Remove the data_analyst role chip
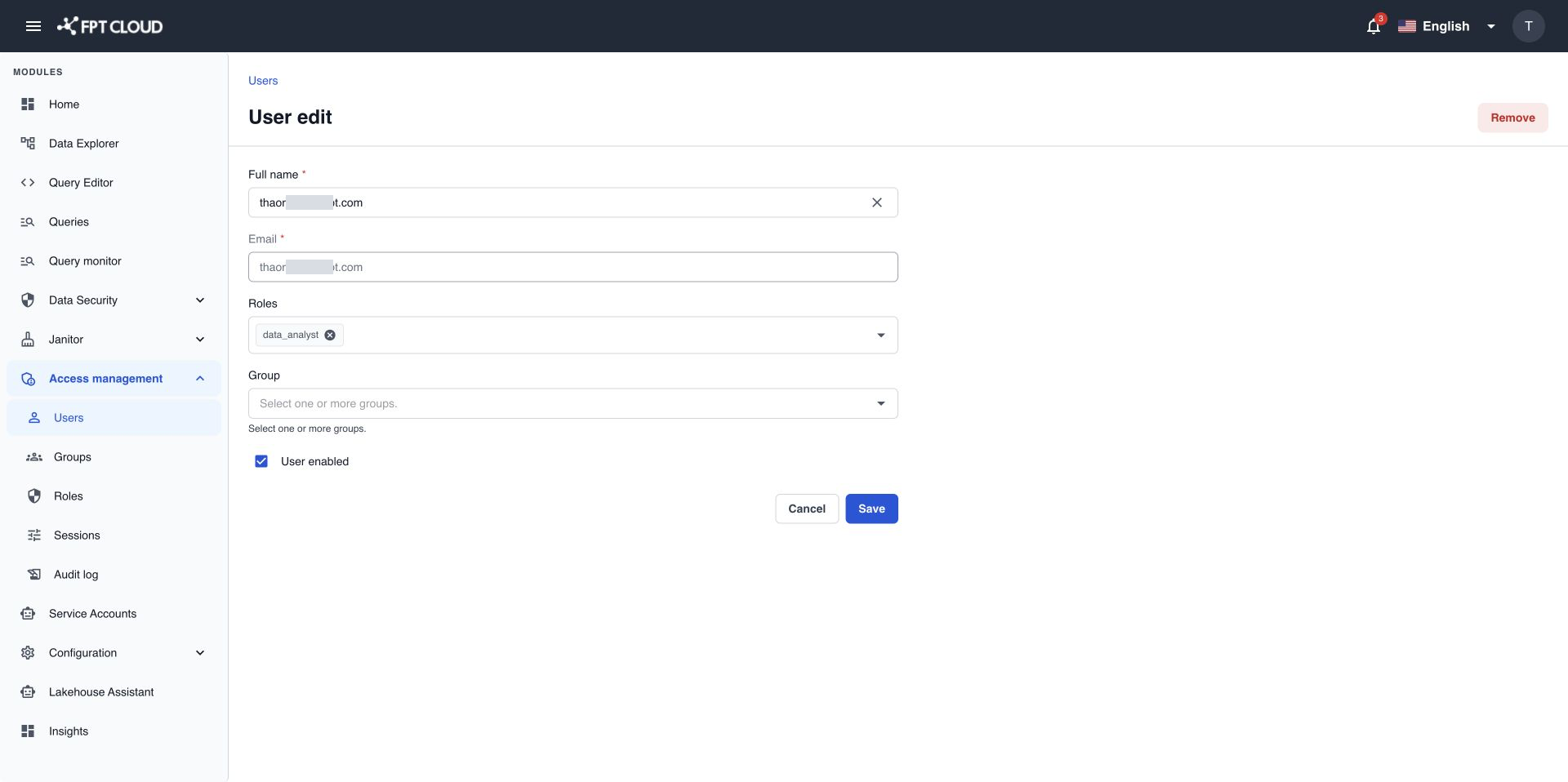Screen dimensions: 1568x782 click(x=330, y=335)
